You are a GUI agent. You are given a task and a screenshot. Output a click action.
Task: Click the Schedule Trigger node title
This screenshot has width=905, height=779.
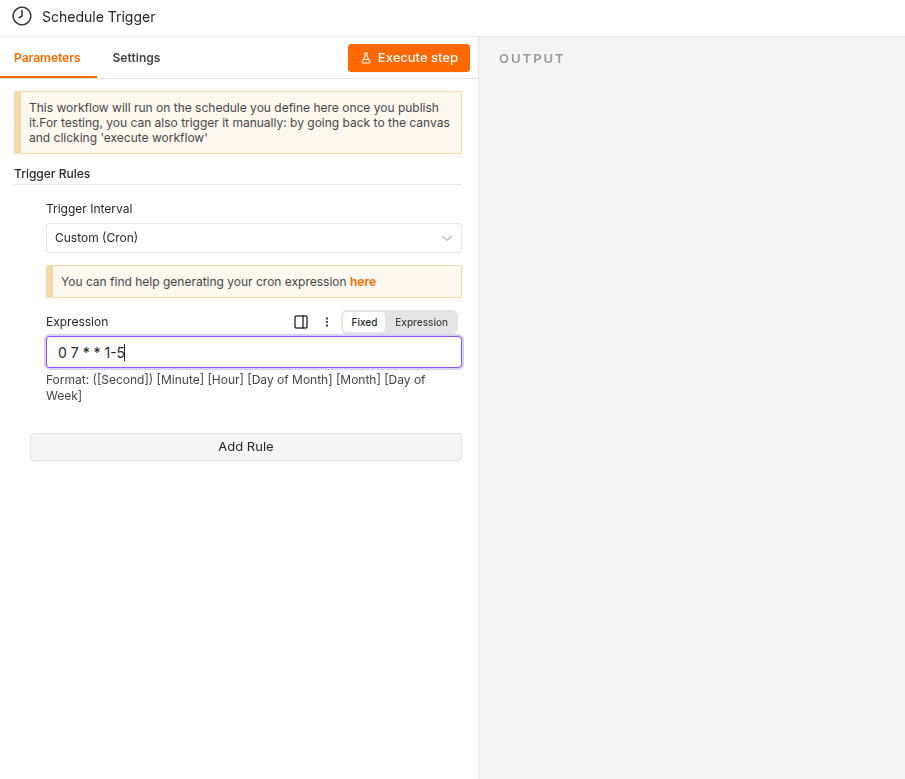99,17
